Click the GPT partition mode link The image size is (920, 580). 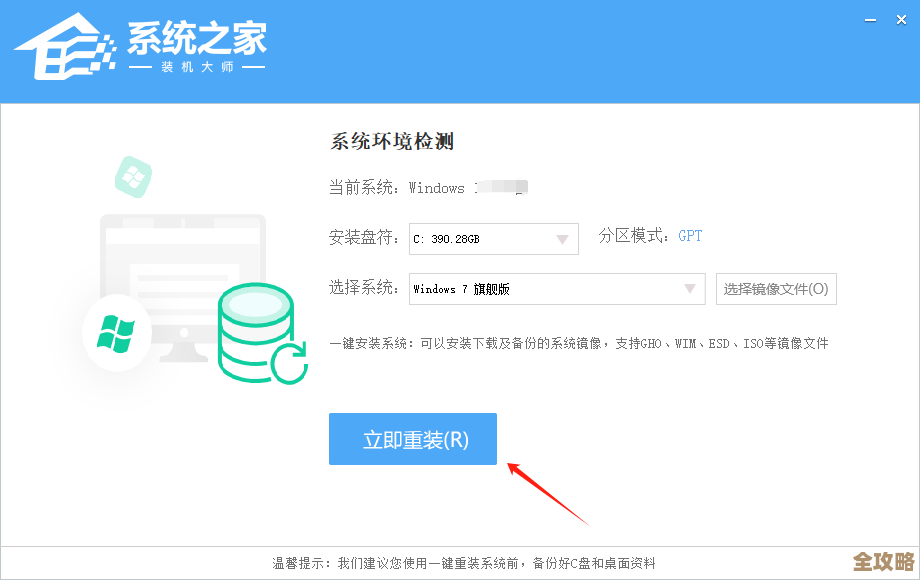click(x=689, y=236)
